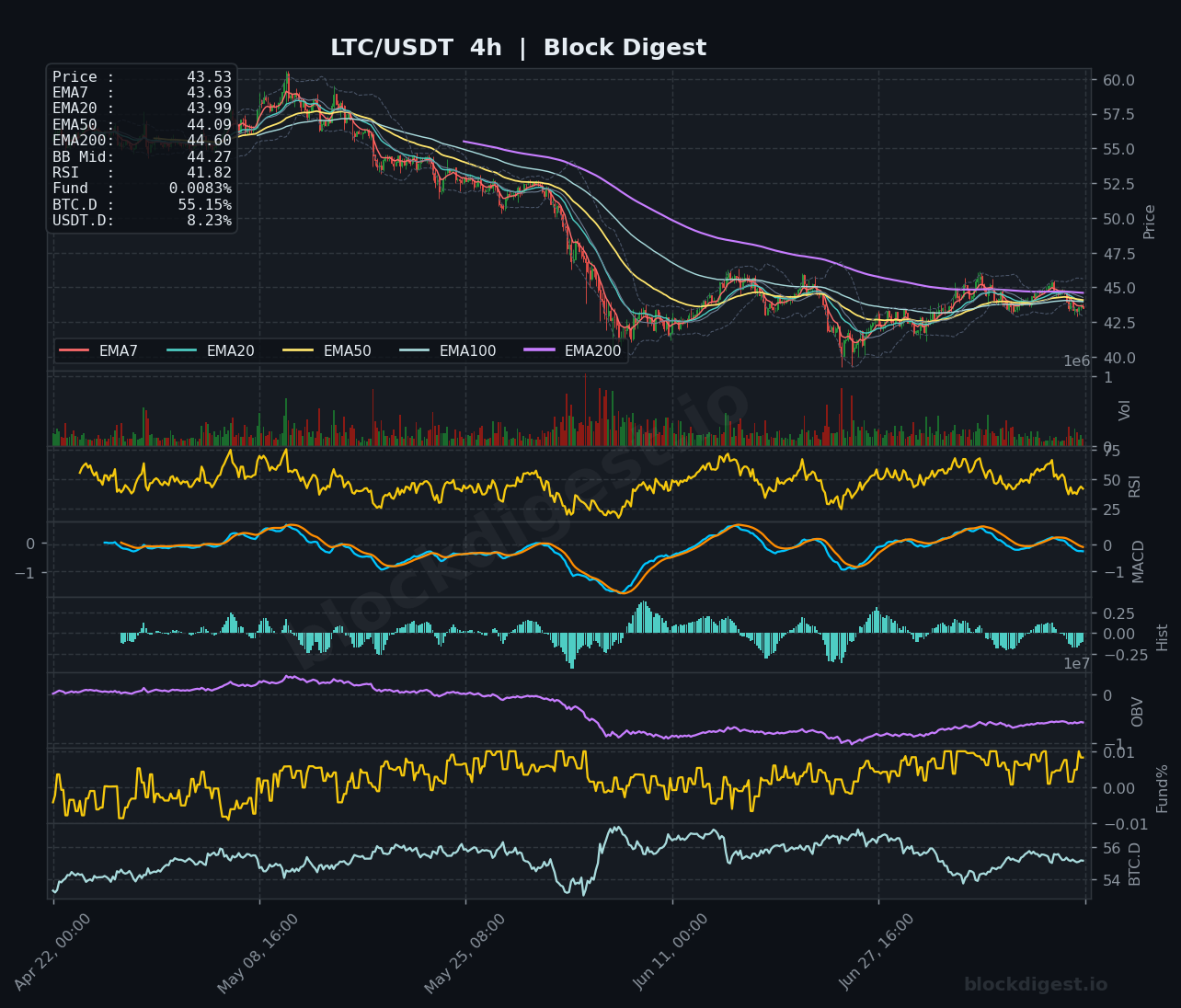Click the OBV axis label

(x=1137, y=712)
